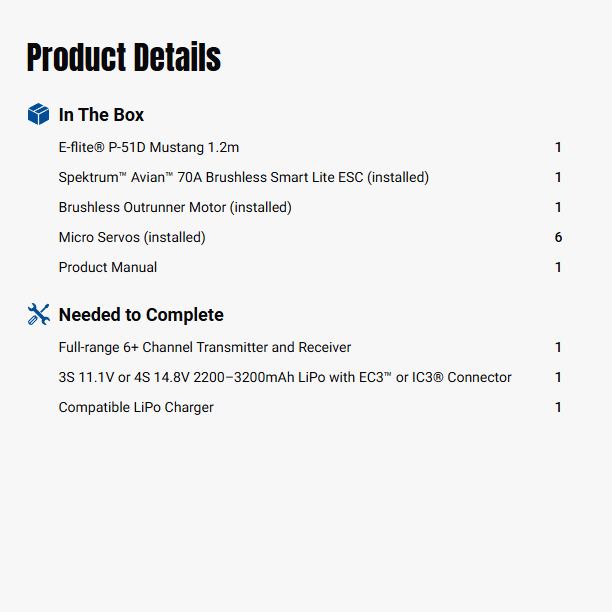Select Brushless Outrunner Motor entry
The height and width of the screenshot is (612, 612).
coord(175,207)
